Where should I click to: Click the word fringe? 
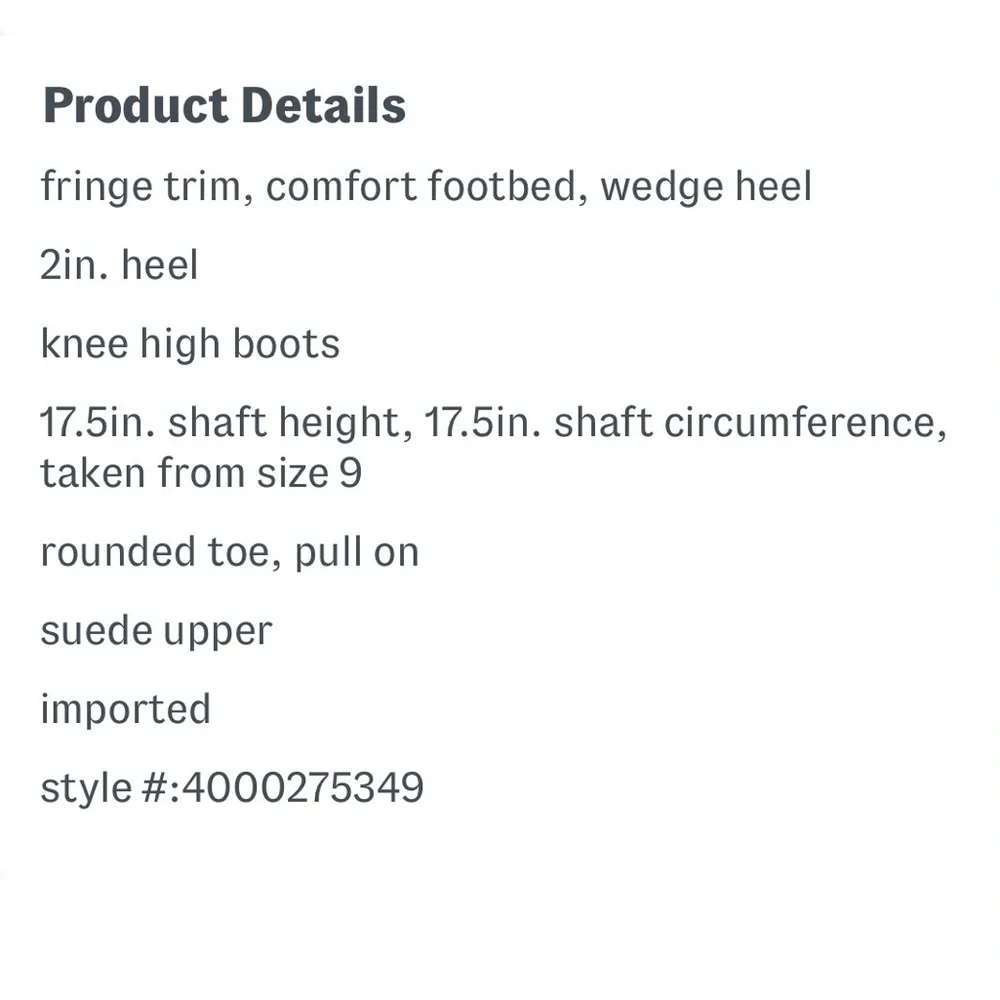click(x=97, y=187)
